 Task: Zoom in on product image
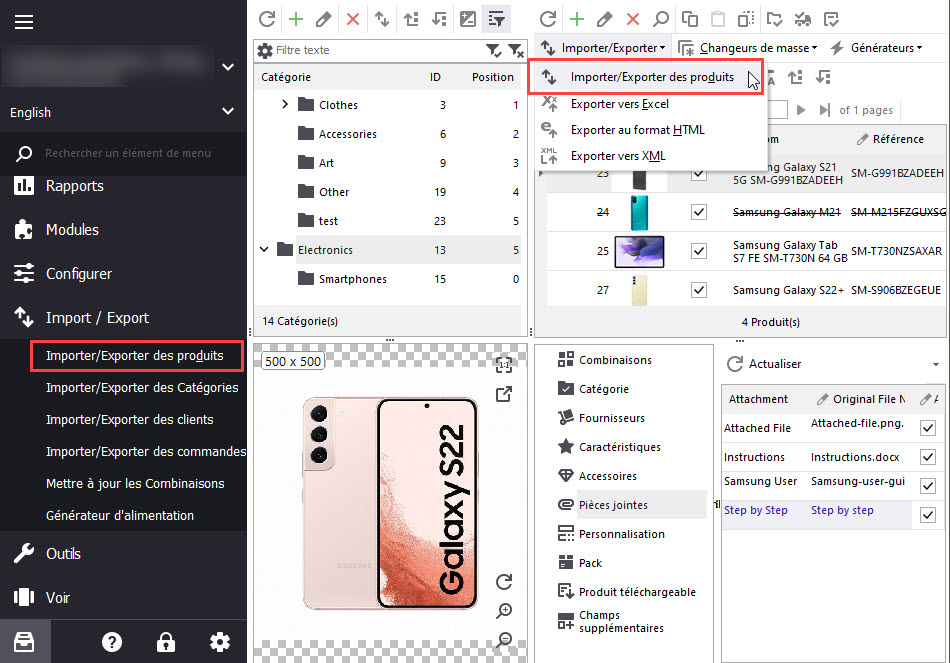tap(504, 611)
